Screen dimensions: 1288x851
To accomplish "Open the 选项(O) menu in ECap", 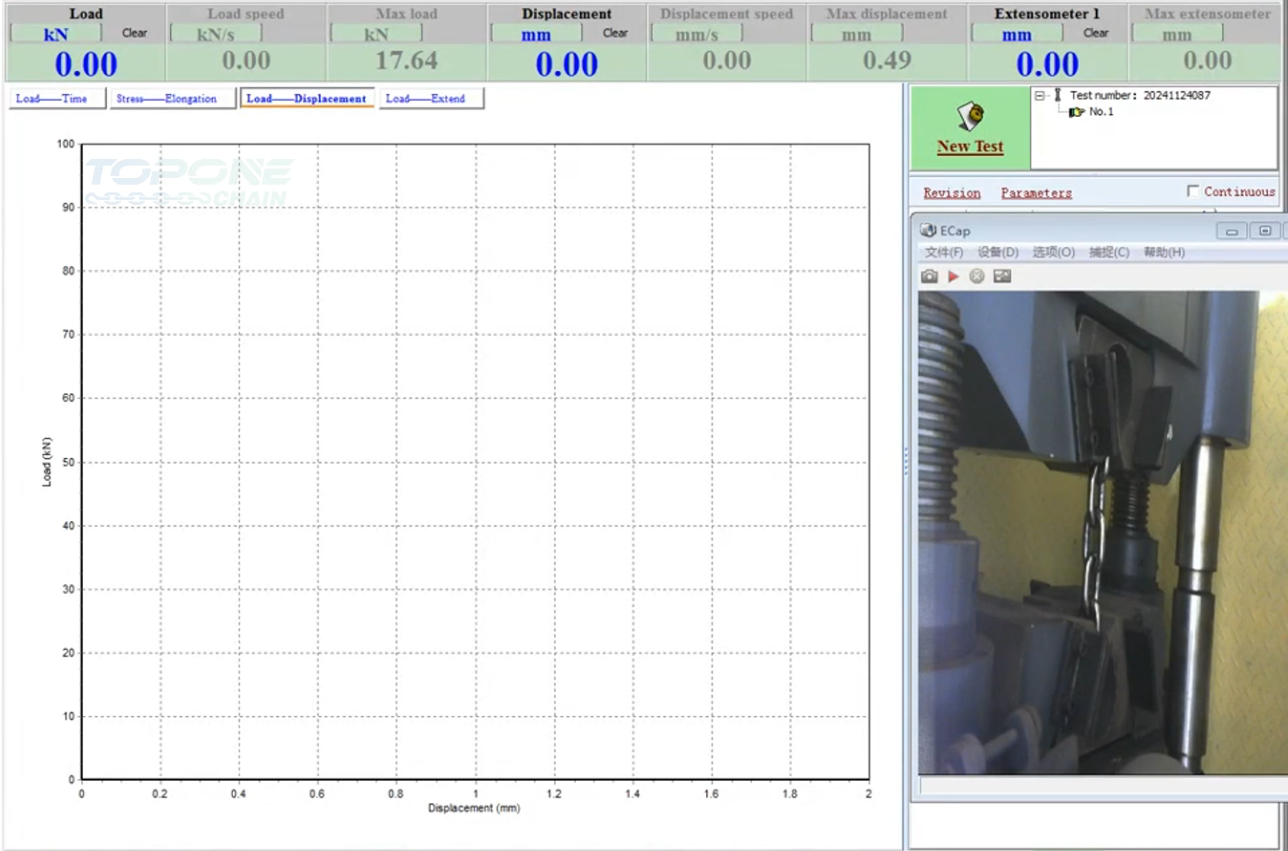I will (1054, 253).
